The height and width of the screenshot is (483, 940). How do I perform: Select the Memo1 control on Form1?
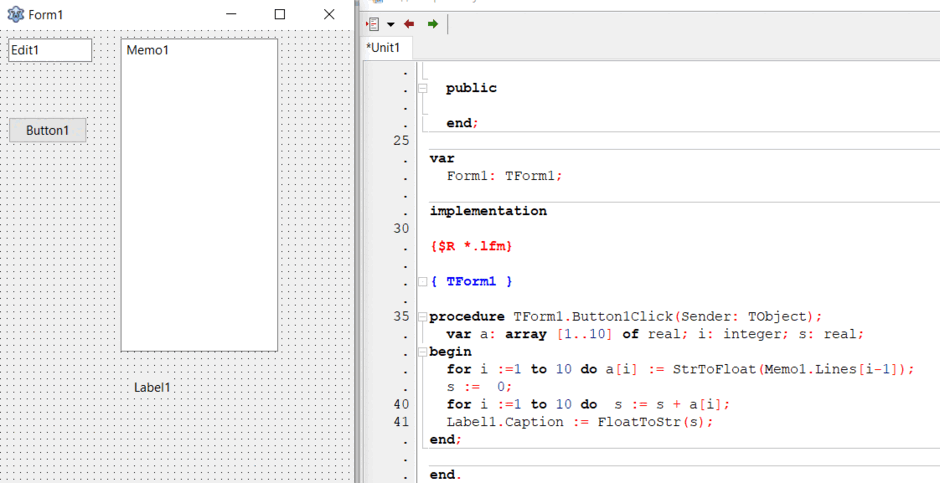pos(200,195)
